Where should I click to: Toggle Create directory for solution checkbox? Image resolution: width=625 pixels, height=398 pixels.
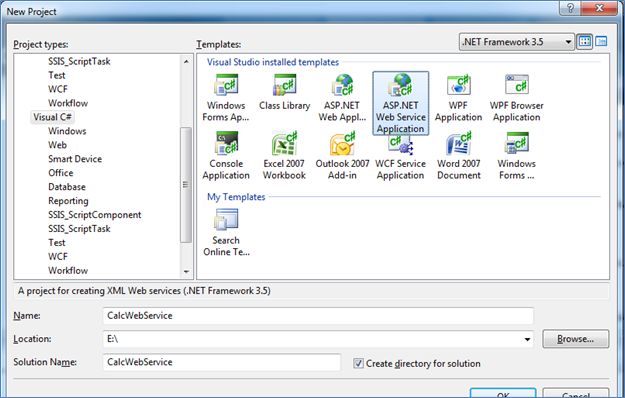(x=358, y=363)
